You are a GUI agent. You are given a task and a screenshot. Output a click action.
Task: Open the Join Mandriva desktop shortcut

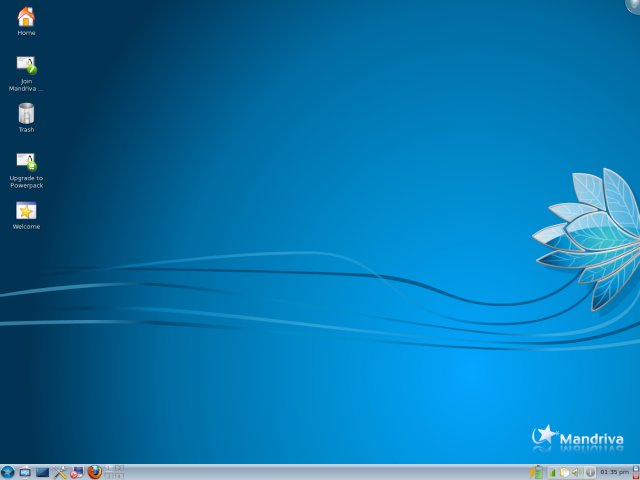[27, 65]
